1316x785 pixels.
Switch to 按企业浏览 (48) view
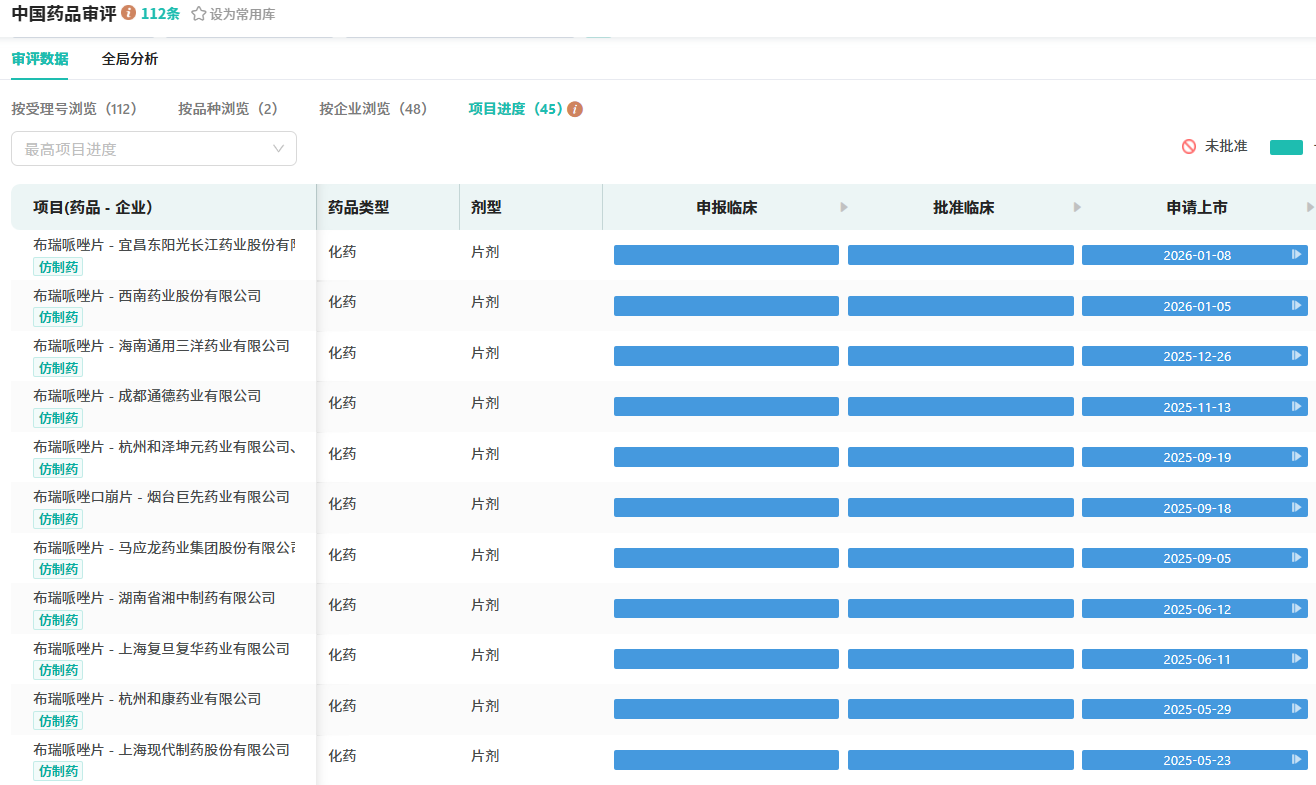(x=373, y=109)
